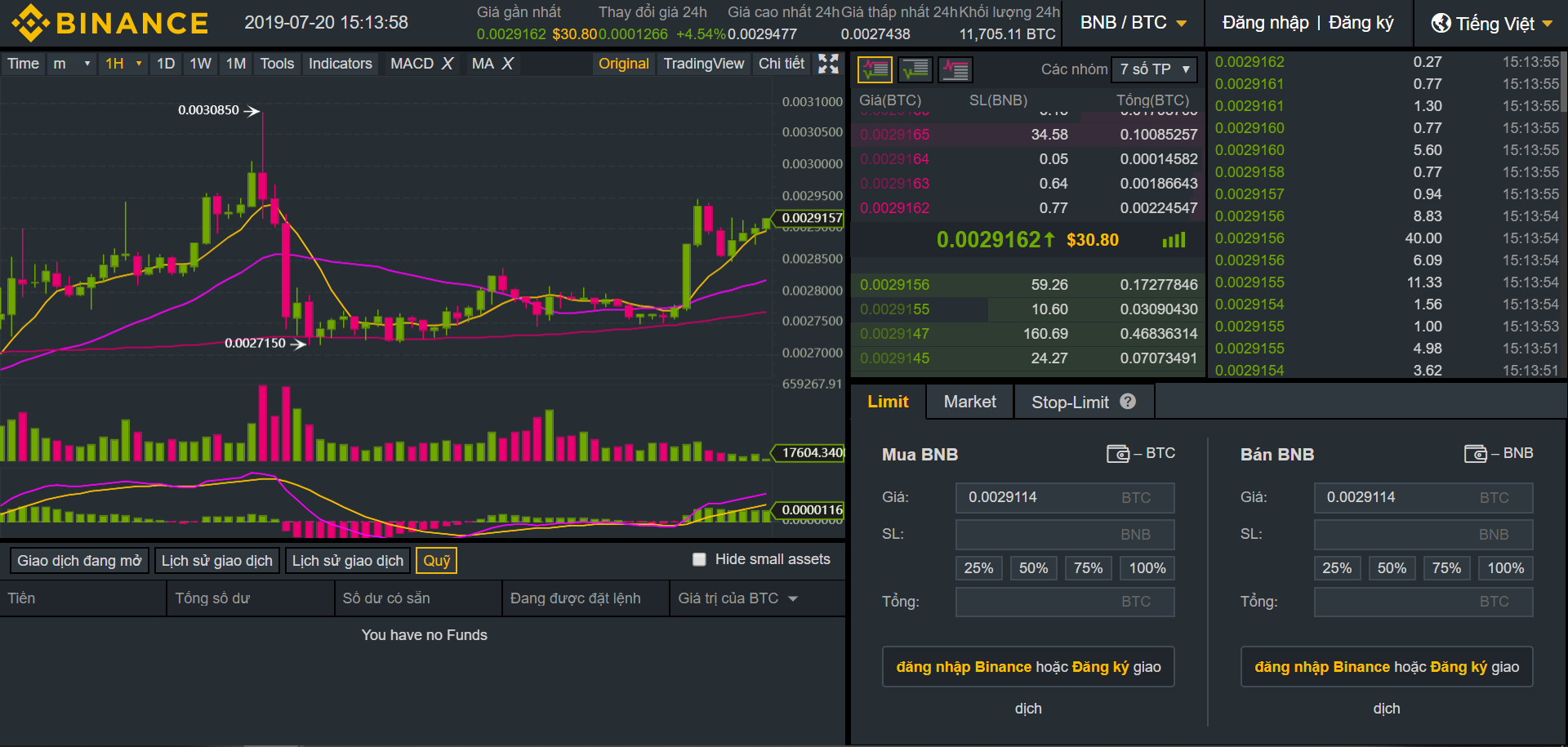
Task: Click the SL amount field in Mua BNB
Action: coord(1065,535)
